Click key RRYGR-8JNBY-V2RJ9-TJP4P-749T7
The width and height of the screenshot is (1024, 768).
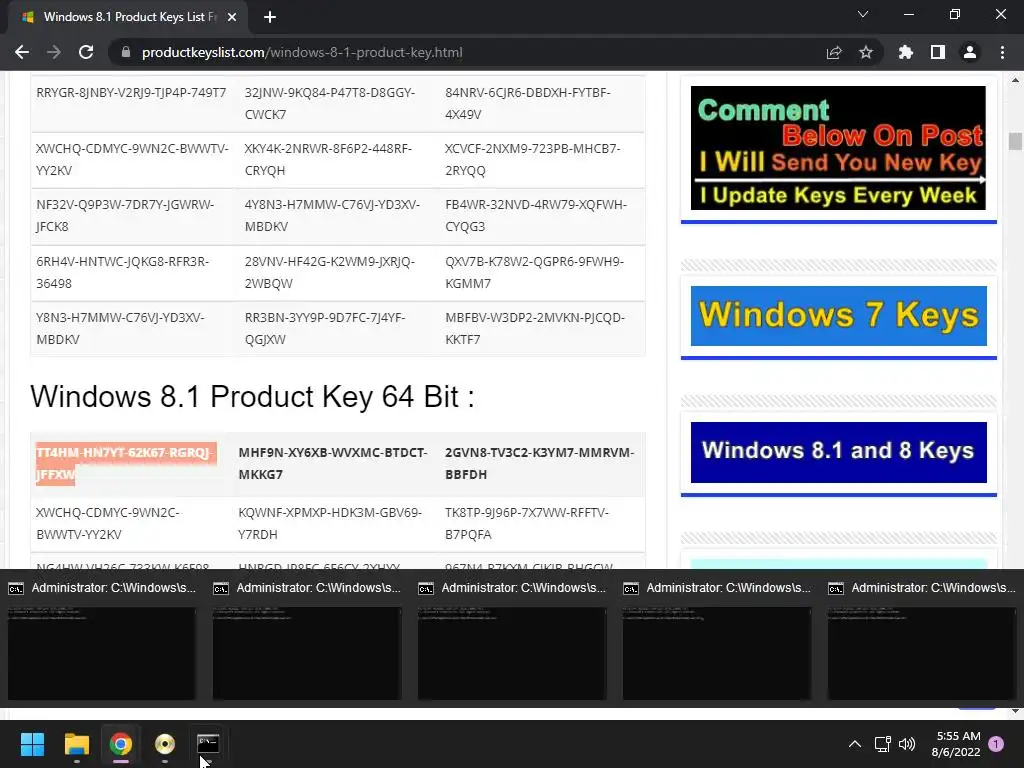click(131, 93)
